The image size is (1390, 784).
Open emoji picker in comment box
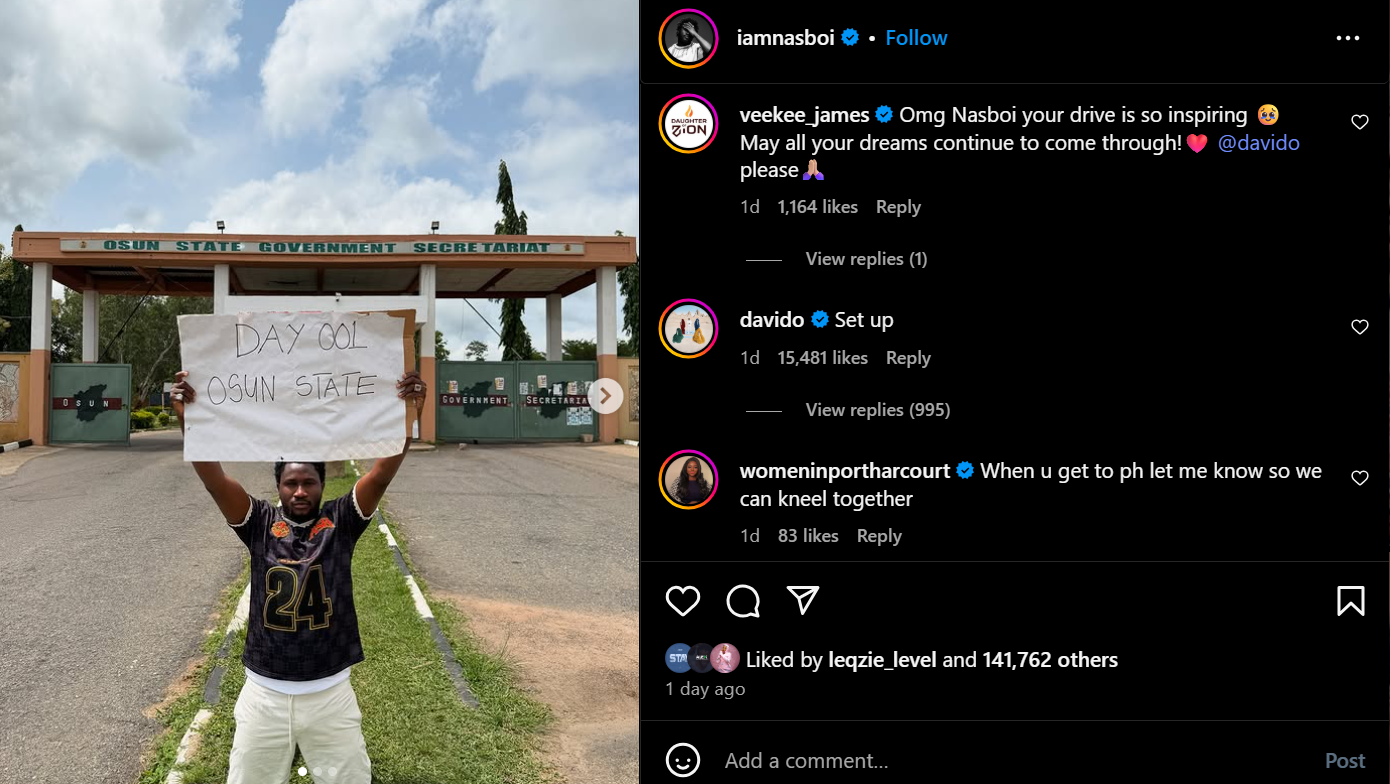pos(683,760)
